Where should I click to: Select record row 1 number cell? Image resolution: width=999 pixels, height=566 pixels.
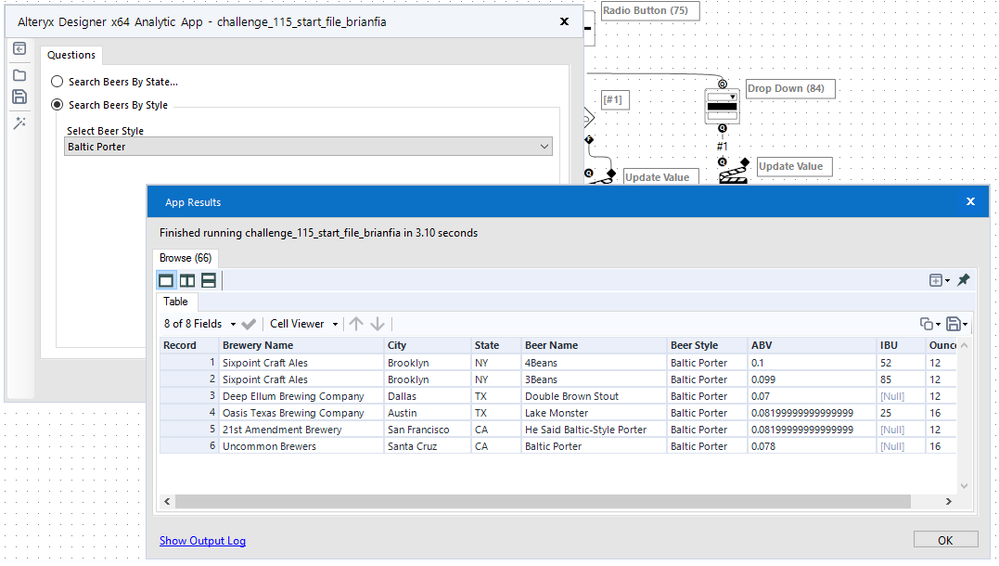point(189,363)
